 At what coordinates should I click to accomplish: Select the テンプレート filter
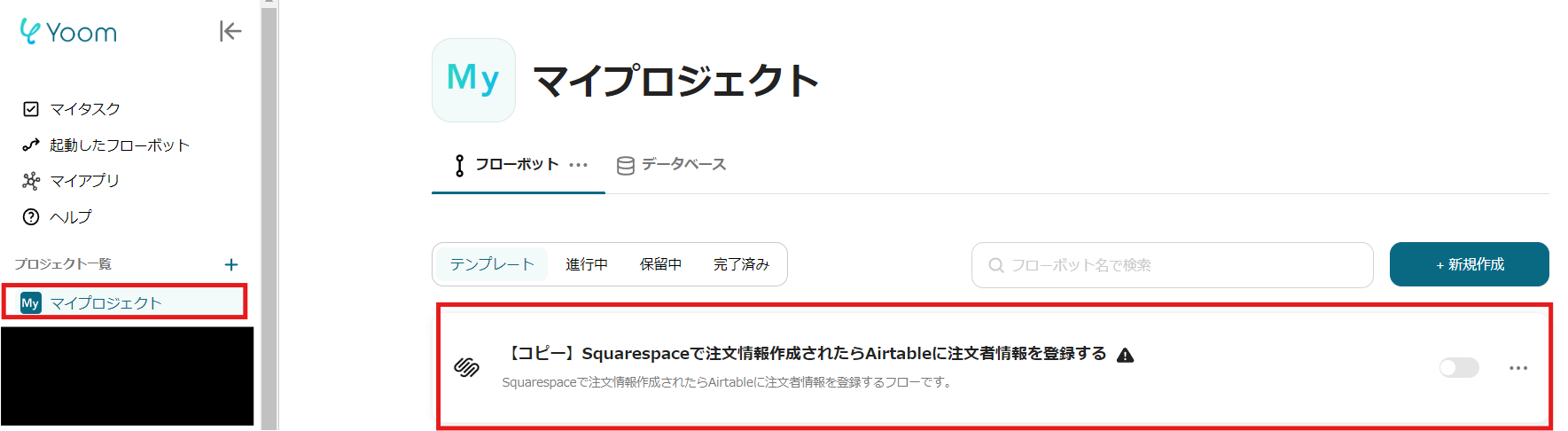(492, 264)
